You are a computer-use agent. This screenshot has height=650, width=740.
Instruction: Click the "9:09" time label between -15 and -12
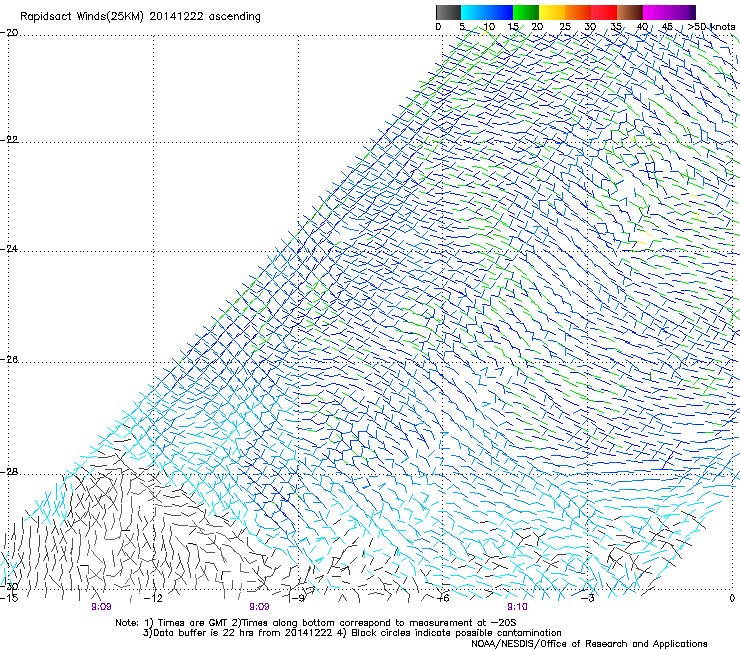click(101, 607)
